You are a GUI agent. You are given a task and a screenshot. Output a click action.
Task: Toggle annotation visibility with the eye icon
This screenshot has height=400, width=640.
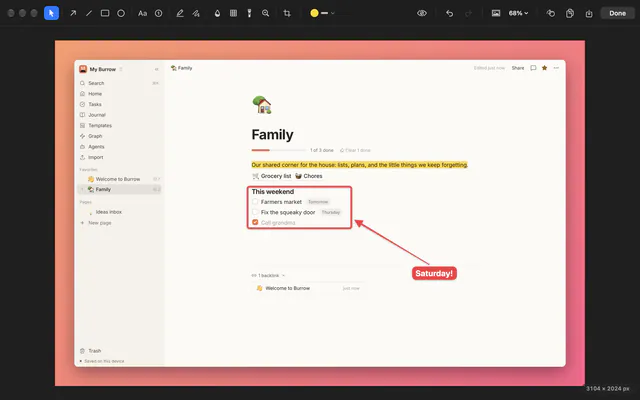click(x=422, y=13)
